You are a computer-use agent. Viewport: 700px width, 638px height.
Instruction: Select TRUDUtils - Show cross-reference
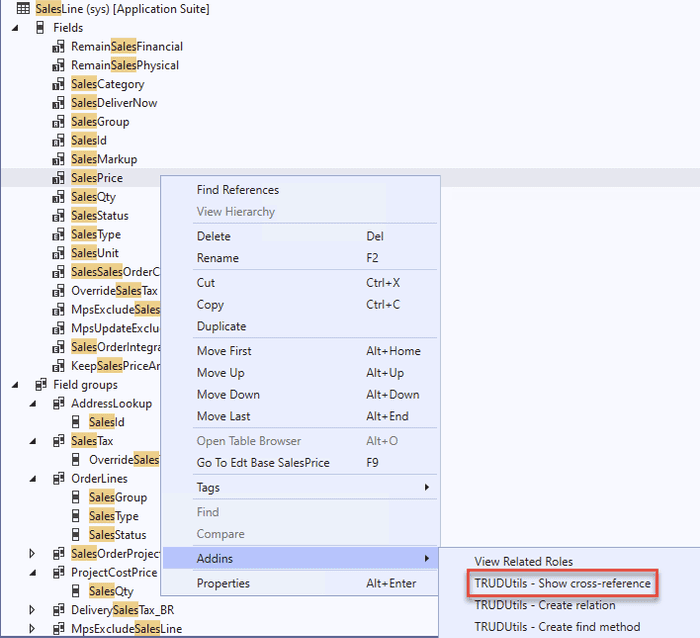pos(562,584)
